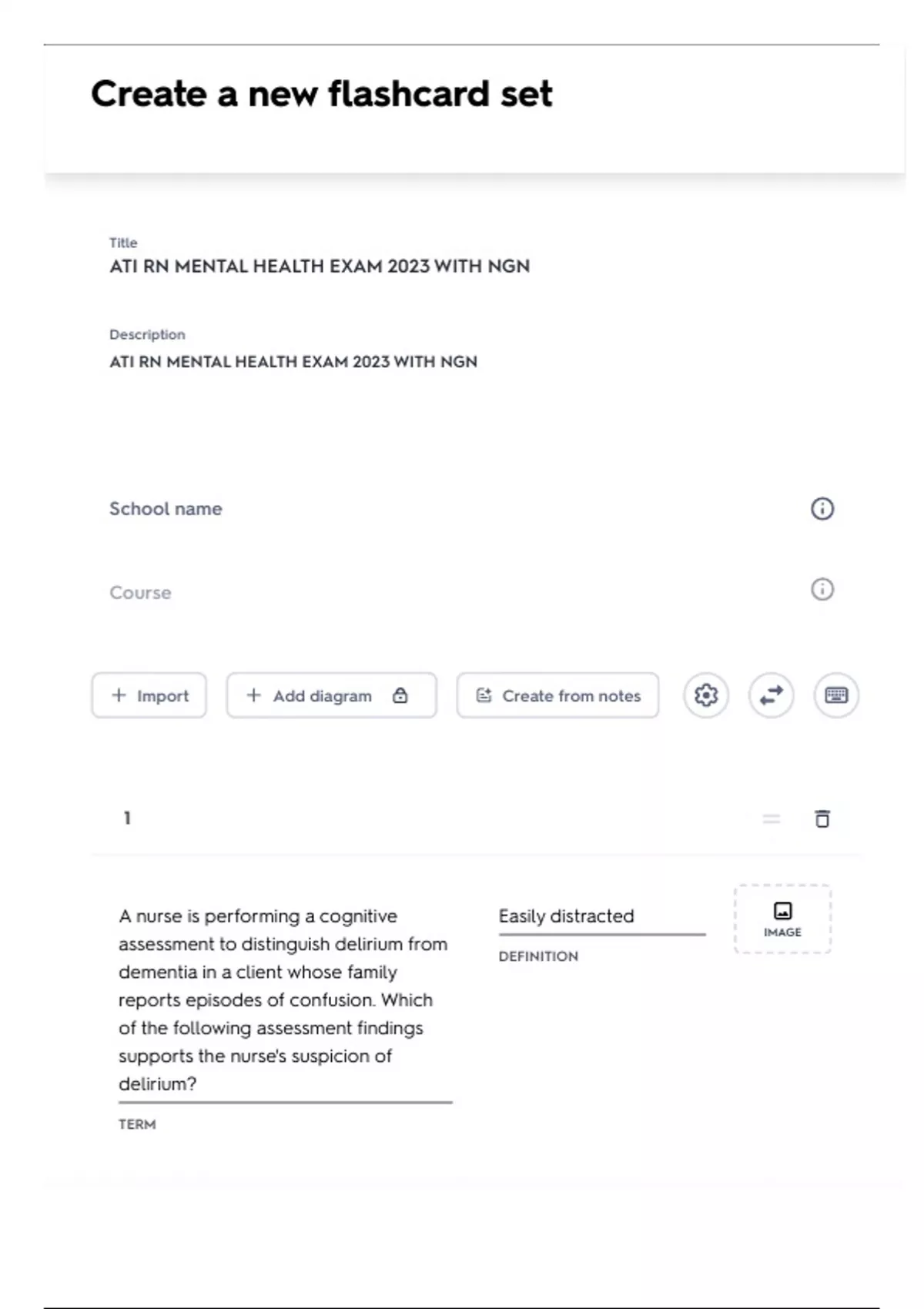Add an image to card 1

(x=782, y=919)
